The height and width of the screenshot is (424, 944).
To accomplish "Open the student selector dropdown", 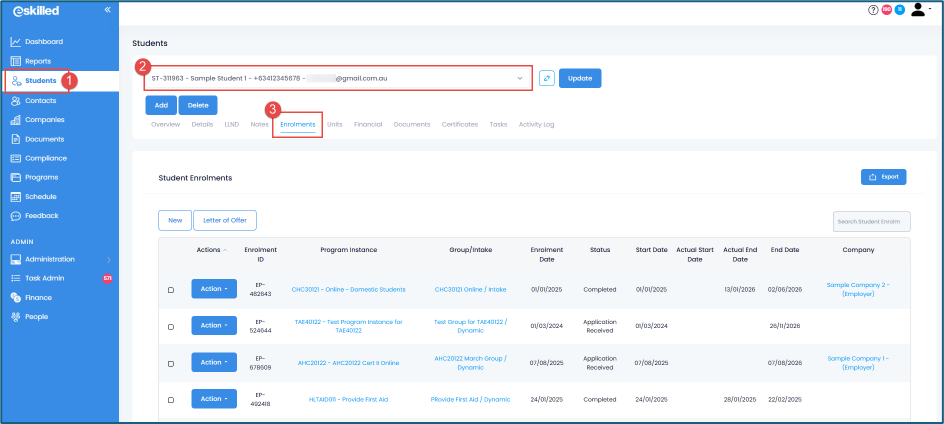I will (x=519, y=78).
